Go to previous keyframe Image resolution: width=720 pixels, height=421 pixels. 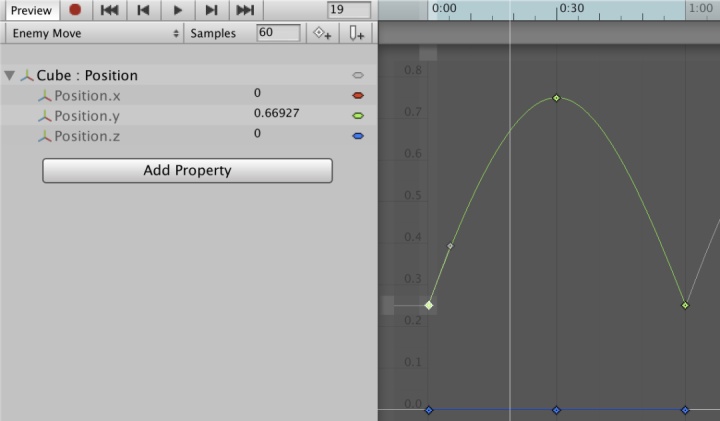coord(143,10)
